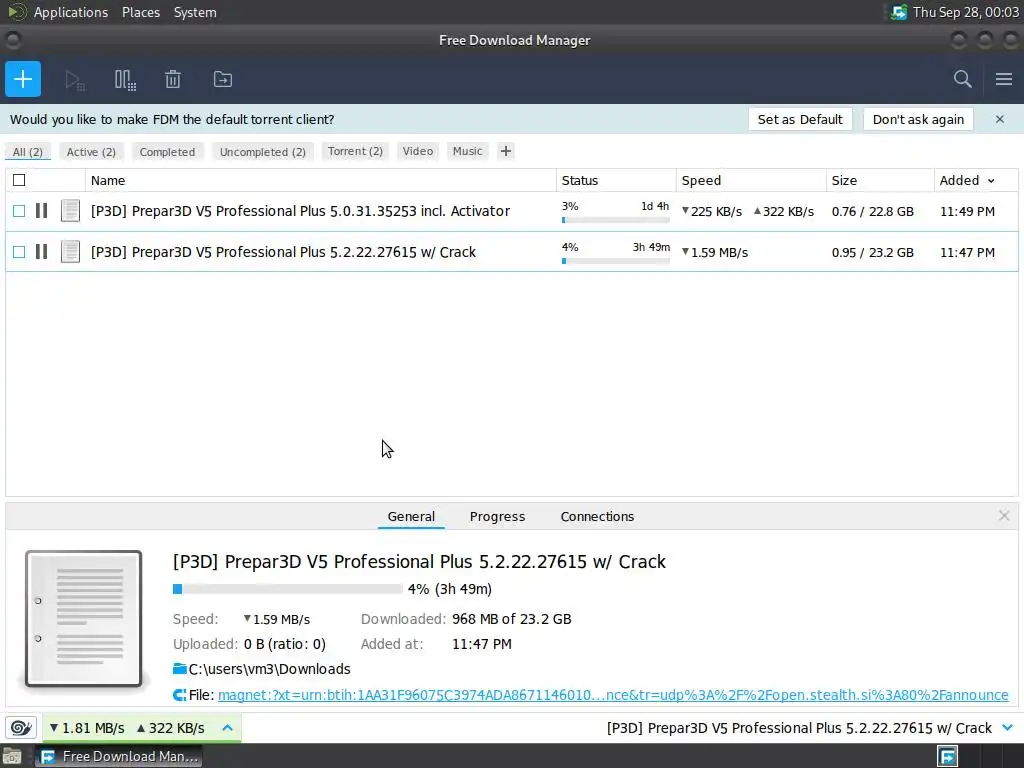The height and width of the screenshot is (768, 1024).
Task: Open the folder icon next to C:\users\vm3\Downloads
Action: point(180,669)
